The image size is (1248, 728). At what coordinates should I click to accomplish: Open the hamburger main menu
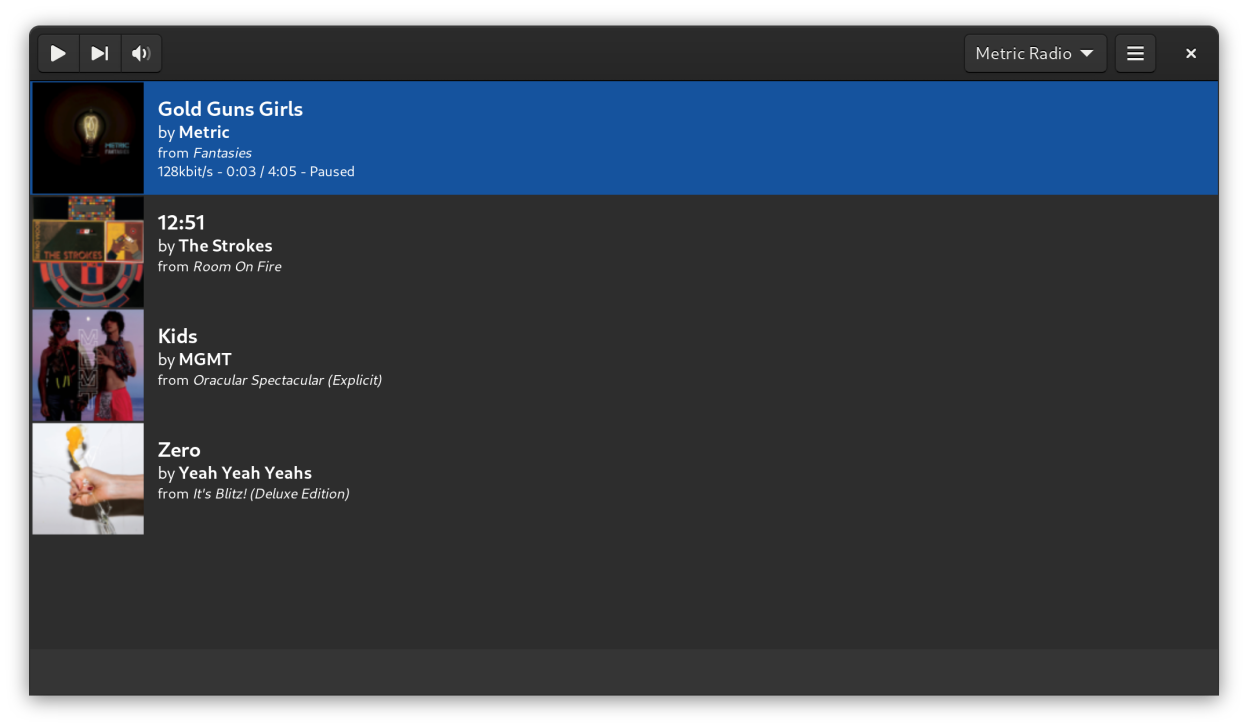1135,54
